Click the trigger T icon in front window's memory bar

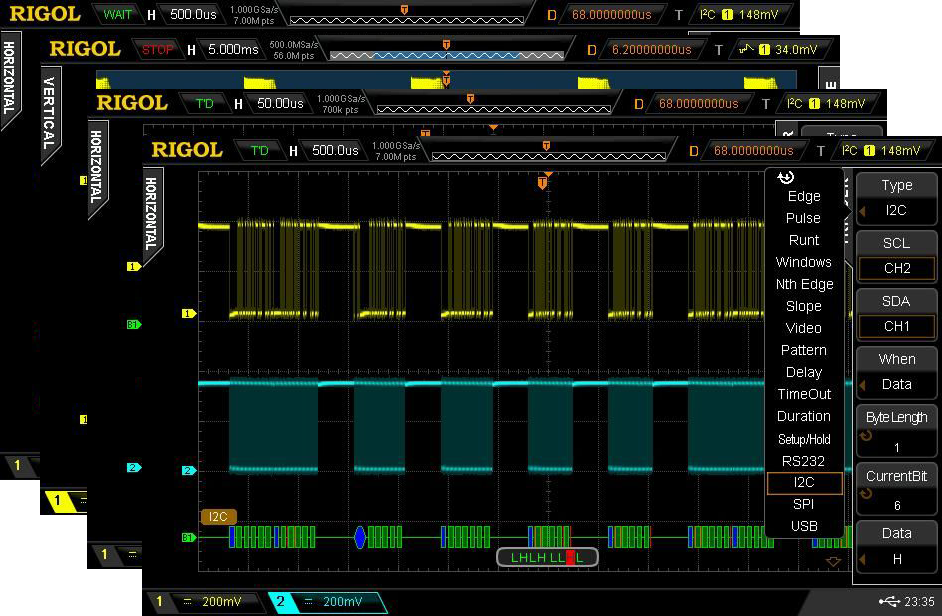(546, 145)
